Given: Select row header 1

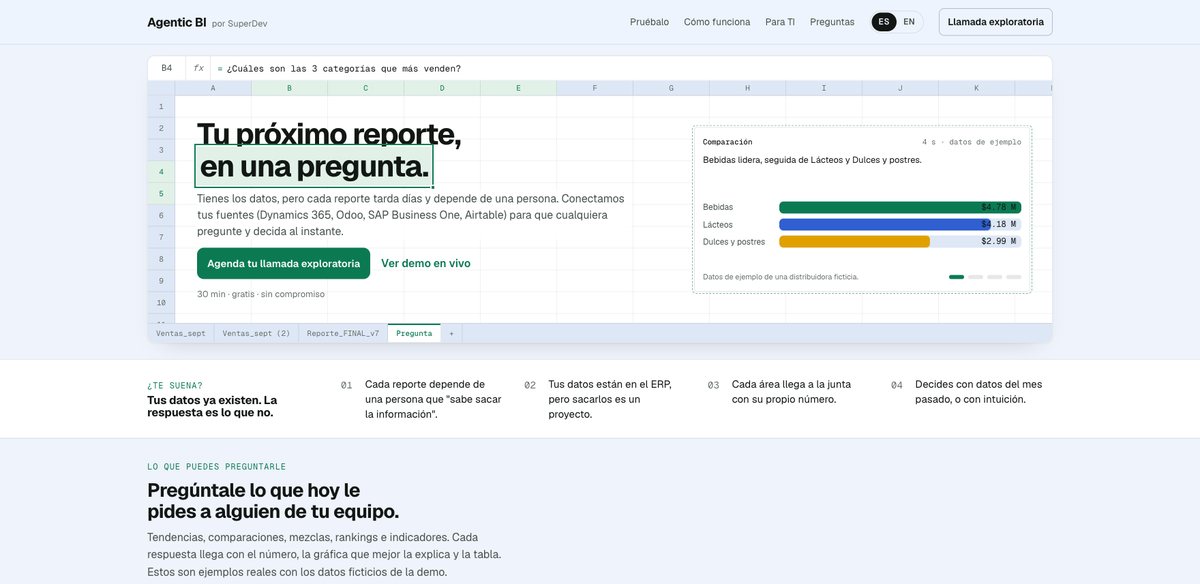Looking at the screenshot, I should (x=161, y=106).
